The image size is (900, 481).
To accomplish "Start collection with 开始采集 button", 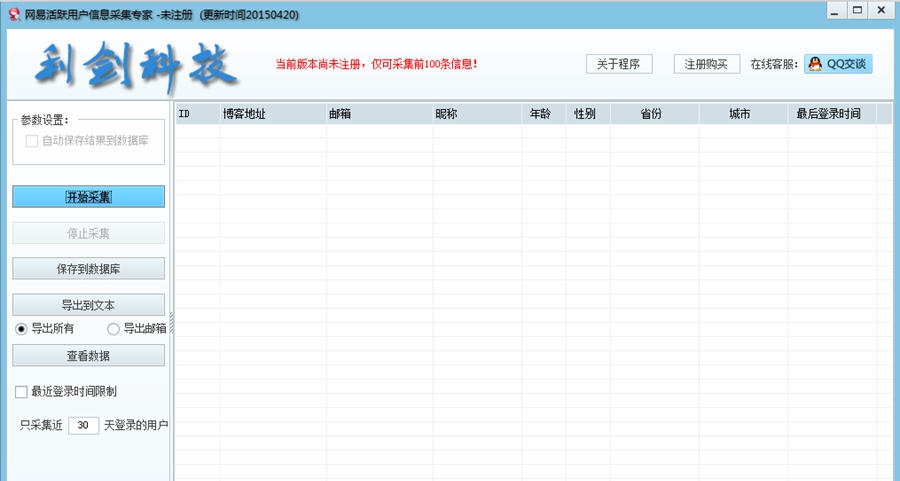I will [x=88, y=196].
